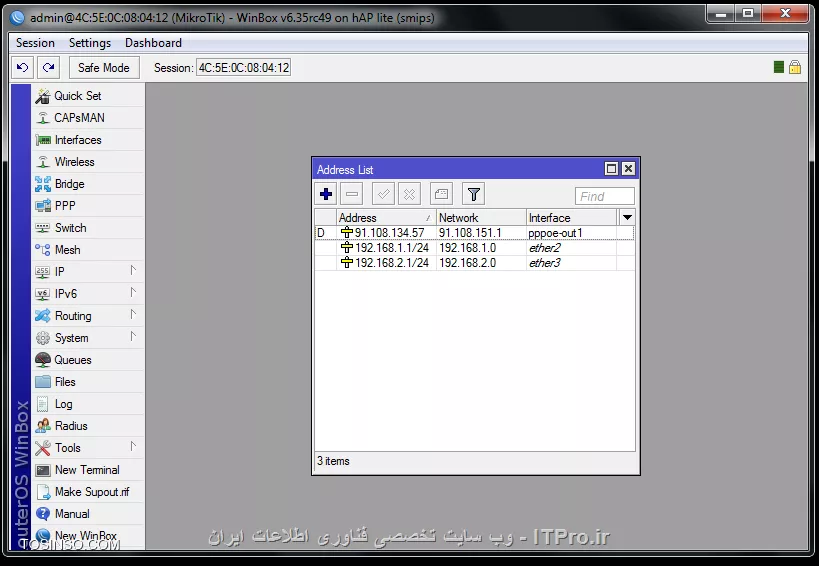Toggle Safe Mode
This screenshot has width=819, height=566.
point(104,68)
